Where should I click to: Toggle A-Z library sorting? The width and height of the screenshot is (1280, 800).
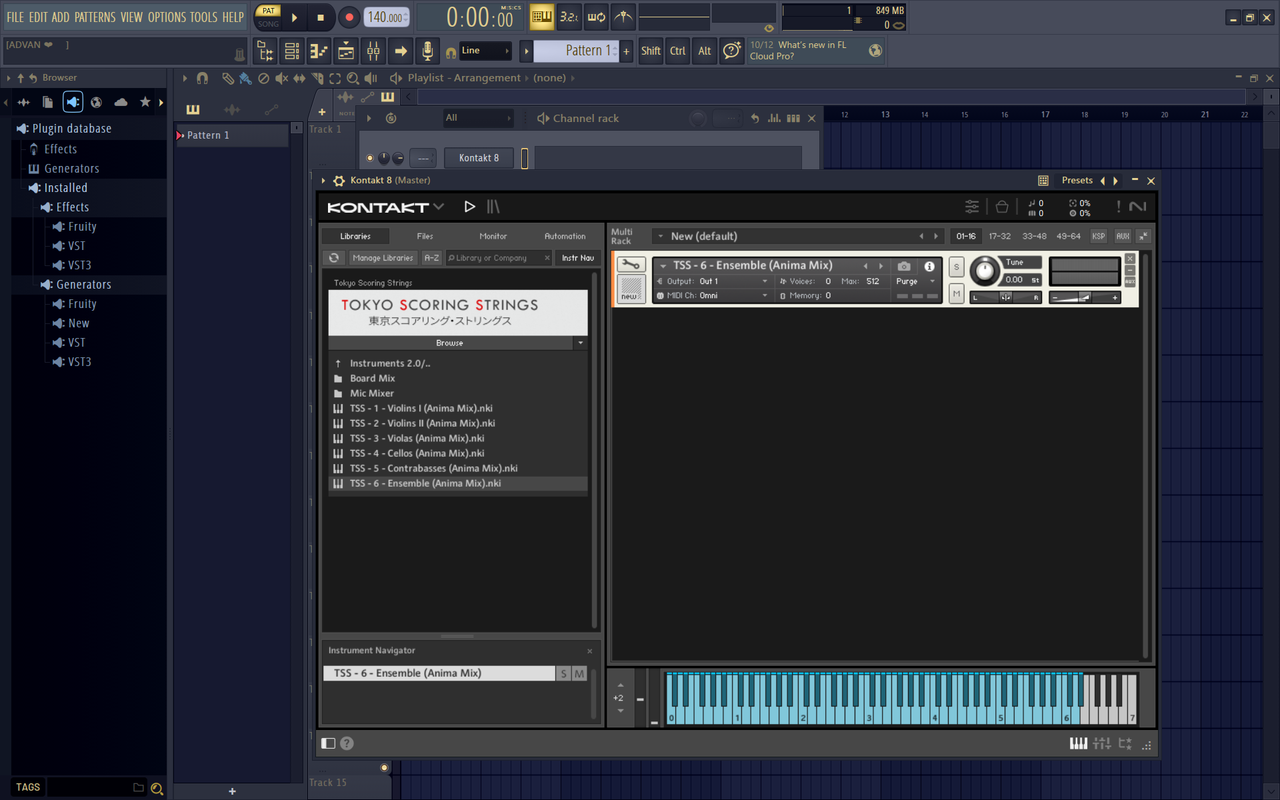tap(431, 258)
